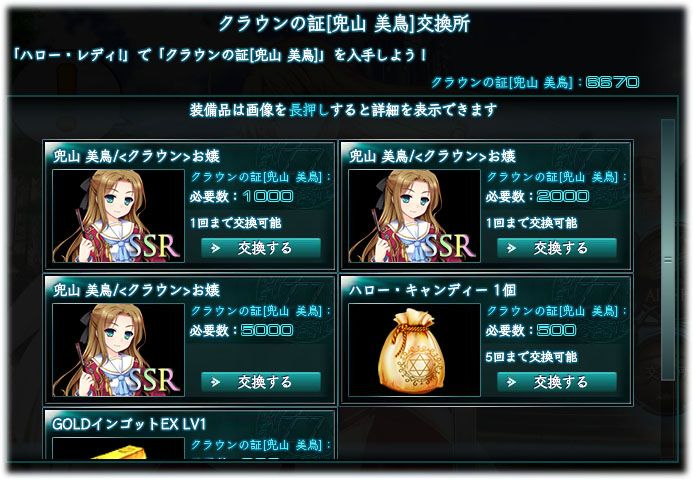Click 交換する for ハロー・キャンディー 1個
Viewport: 693px width, 480px height.
click(x=557, y=382)
